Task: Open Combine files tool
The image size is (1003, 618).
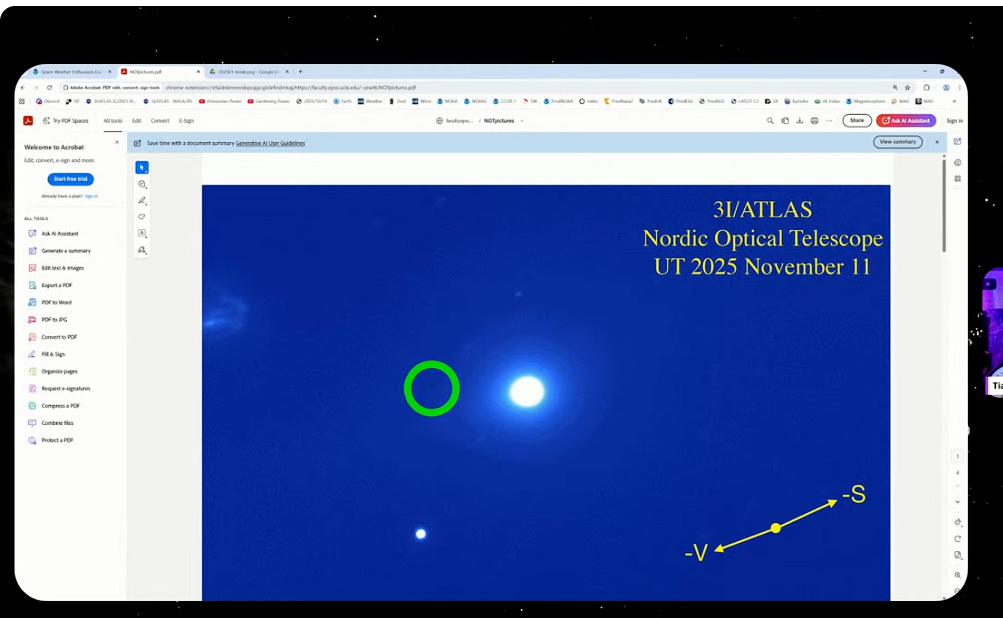Action: tap(51, 423)
